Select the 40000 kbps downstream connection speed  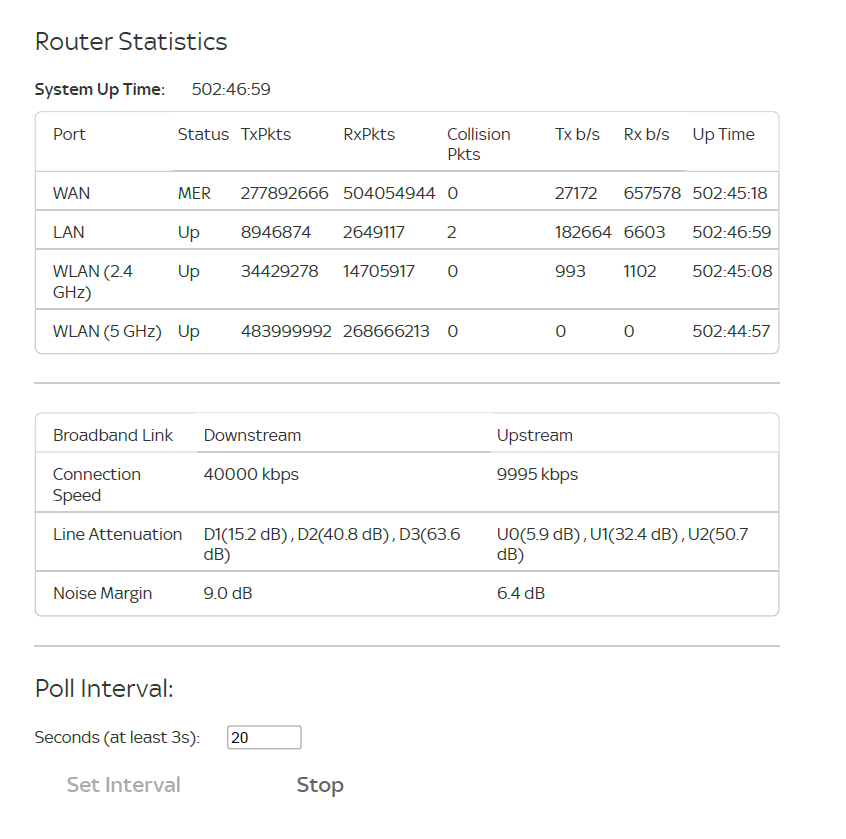click(251, 474)
